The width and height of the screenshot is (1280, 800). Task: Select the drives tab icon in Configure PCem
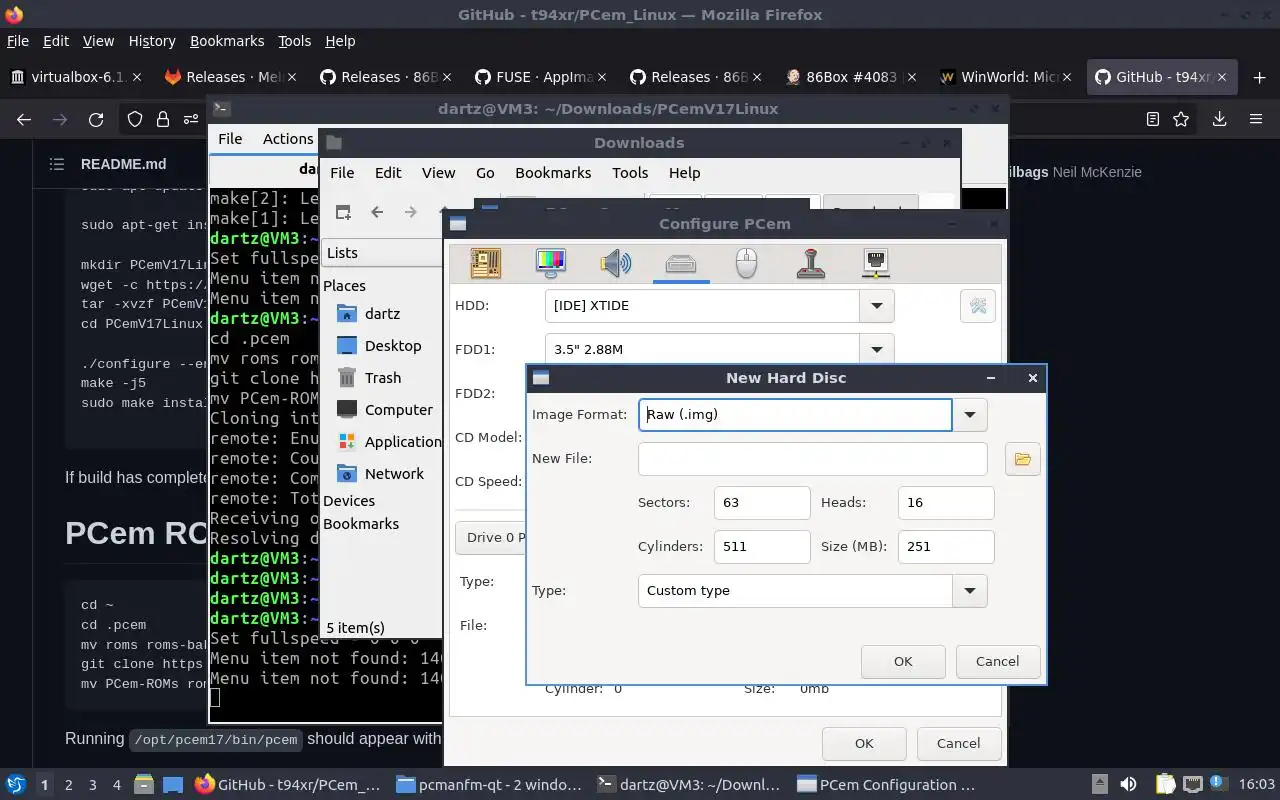tap(681, 263)
